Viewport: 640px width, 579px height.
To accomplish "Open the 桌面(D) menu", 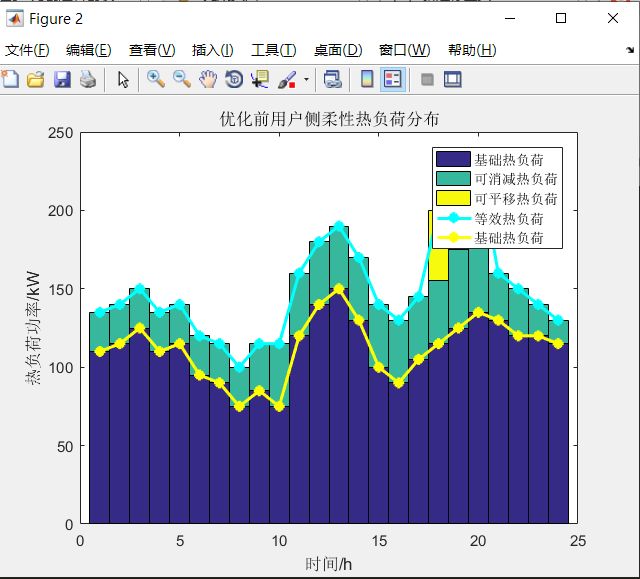I will click(338, 50).
